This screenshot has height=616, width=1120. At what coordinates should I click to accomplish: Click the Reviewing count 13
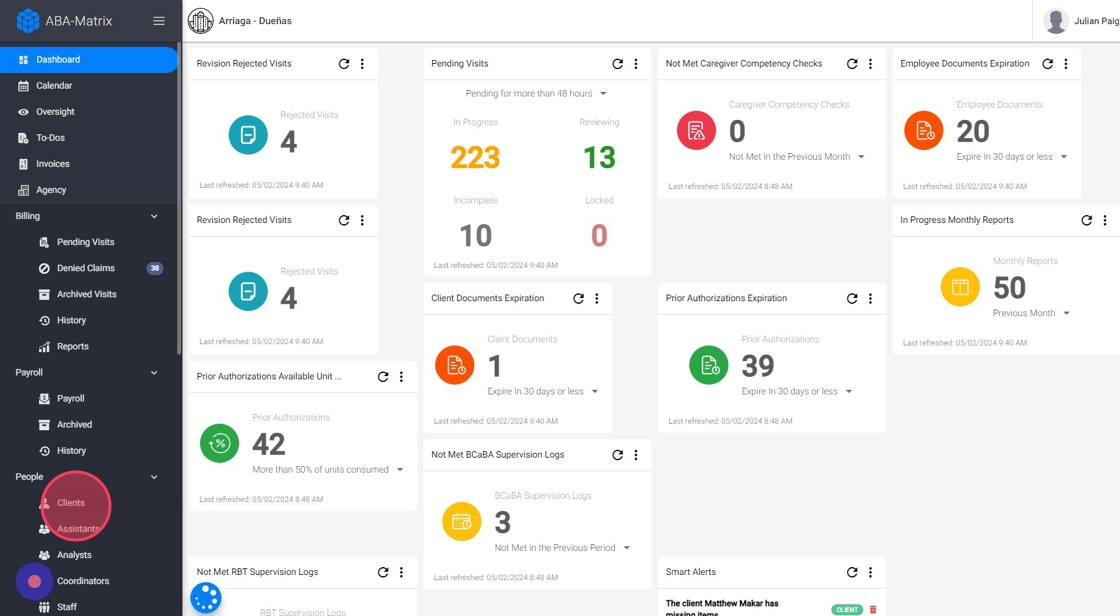[599, 157]
